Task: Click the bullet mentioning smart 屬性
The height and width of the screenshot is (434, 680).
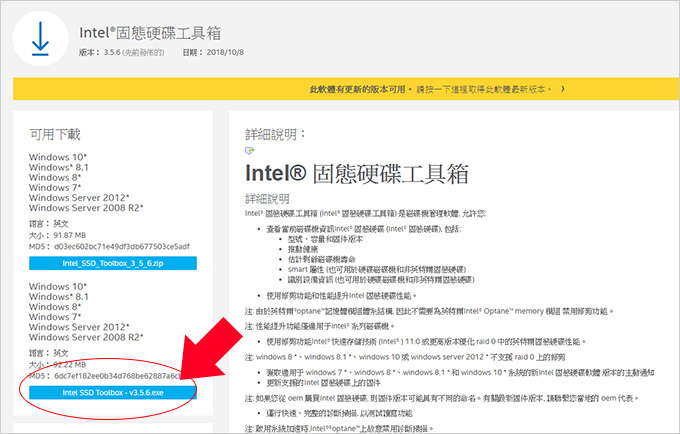Action: [377, 269]
